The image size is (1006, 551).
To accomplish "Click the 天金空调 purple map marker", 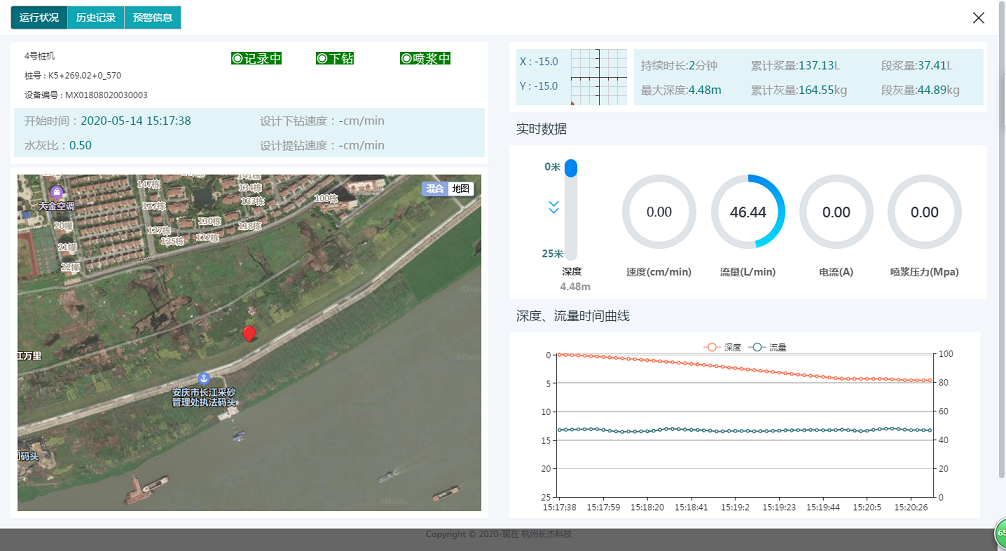I will (56, 192).
